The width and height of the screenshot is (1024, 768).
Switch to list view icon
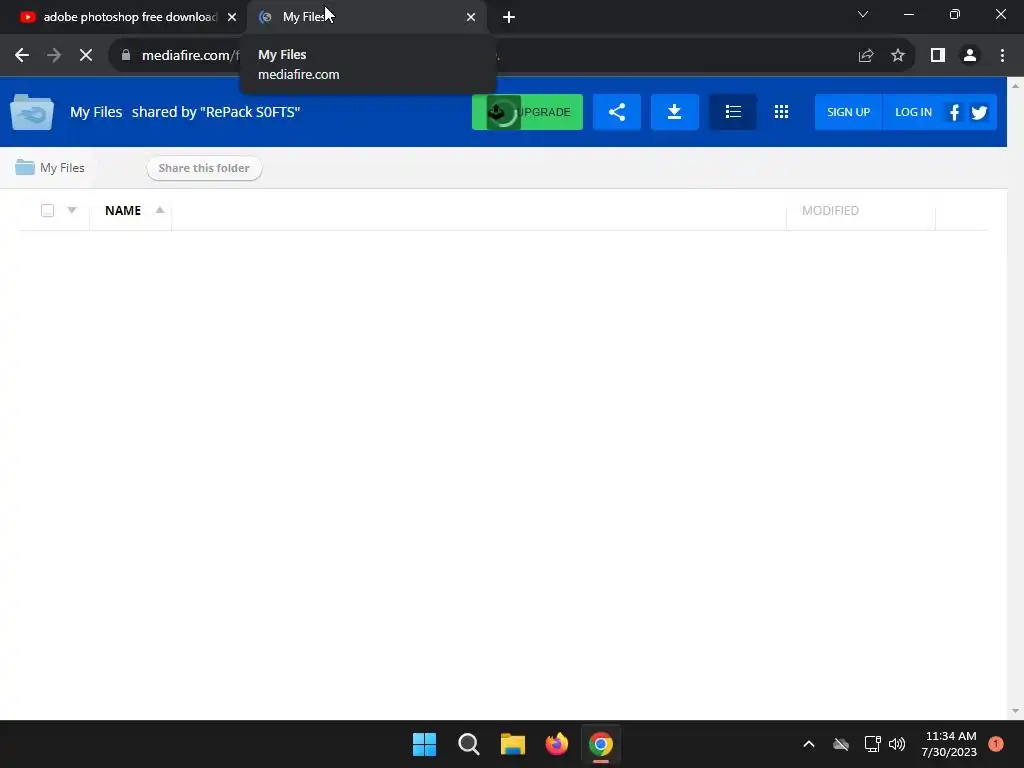[733, 112]
